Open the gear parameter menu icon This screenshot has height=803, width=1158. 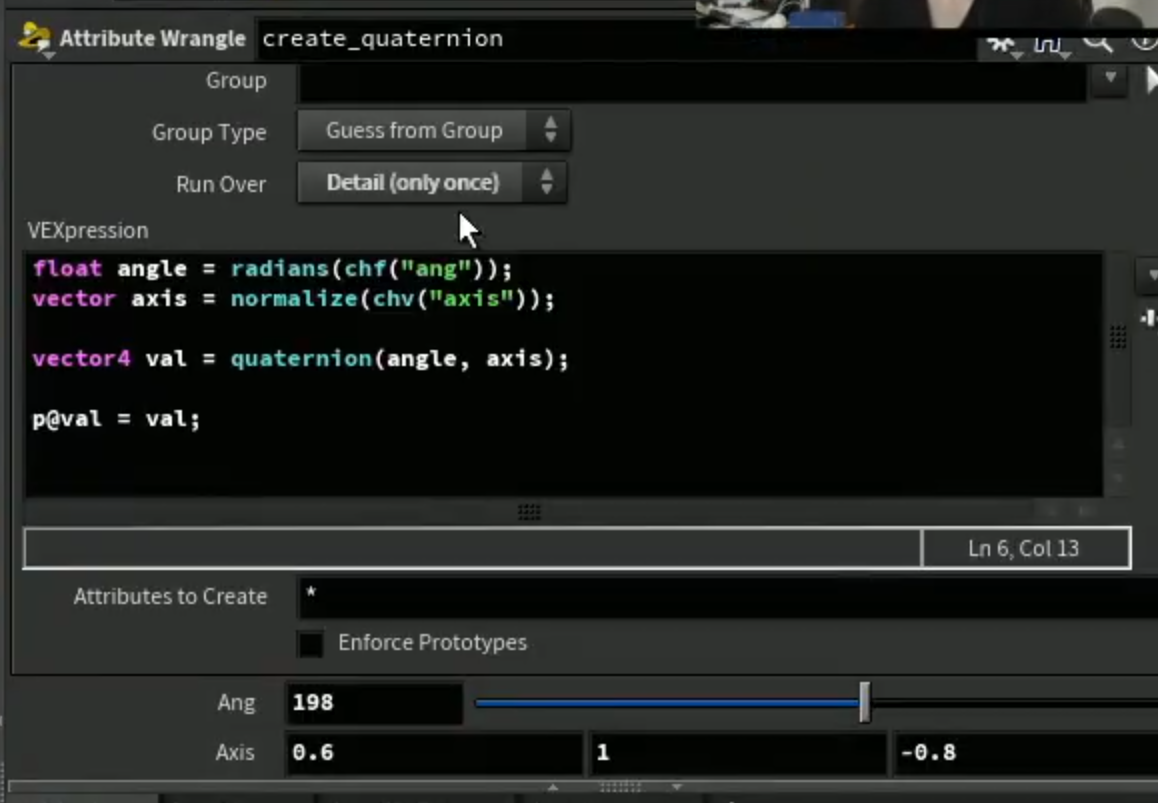pos(1001,43)
